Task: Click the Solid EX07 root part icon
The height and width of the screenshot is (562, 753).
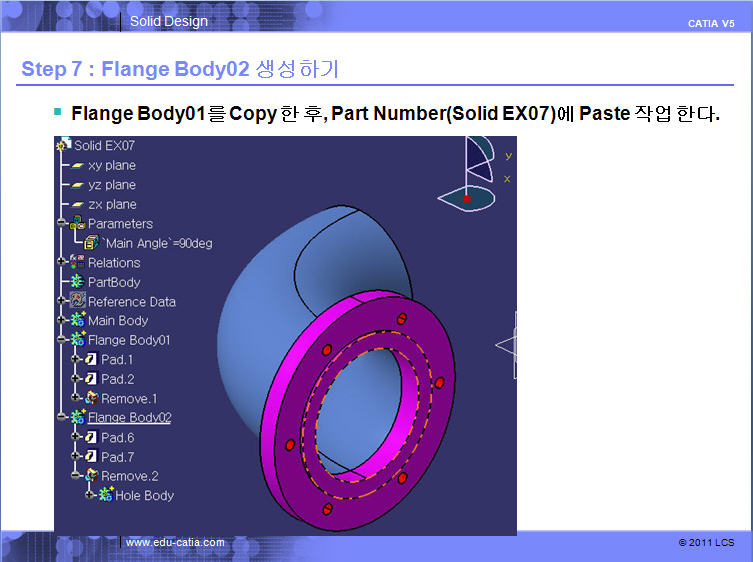Action: 64,144
